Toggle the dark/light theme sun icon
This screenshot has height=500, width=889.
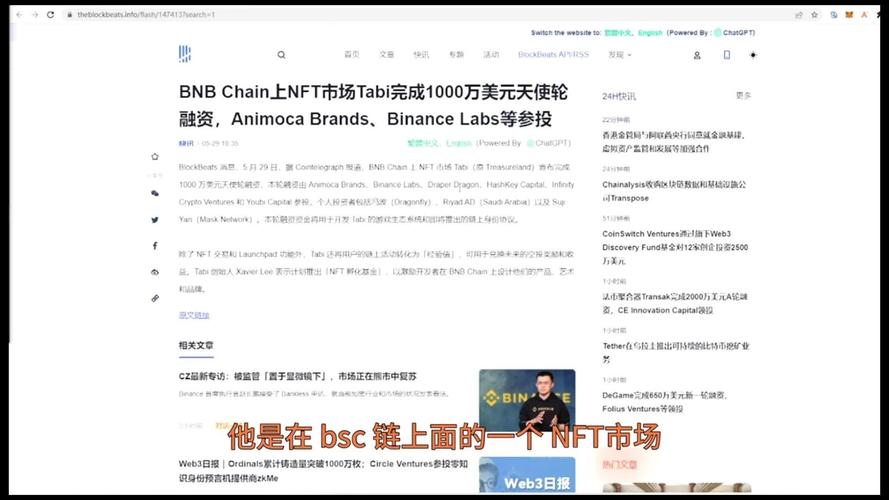[753, 55]
